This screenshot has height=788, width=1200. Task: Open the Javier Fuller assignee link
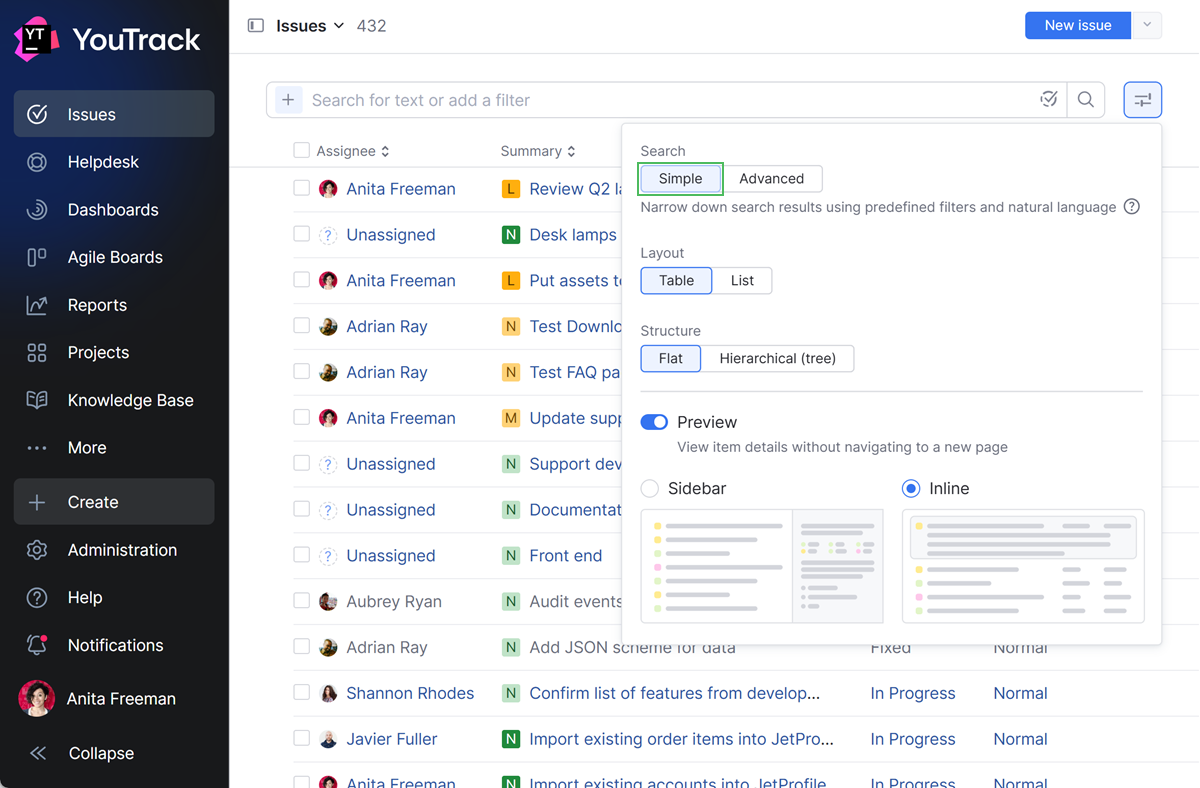pos(394,739)
